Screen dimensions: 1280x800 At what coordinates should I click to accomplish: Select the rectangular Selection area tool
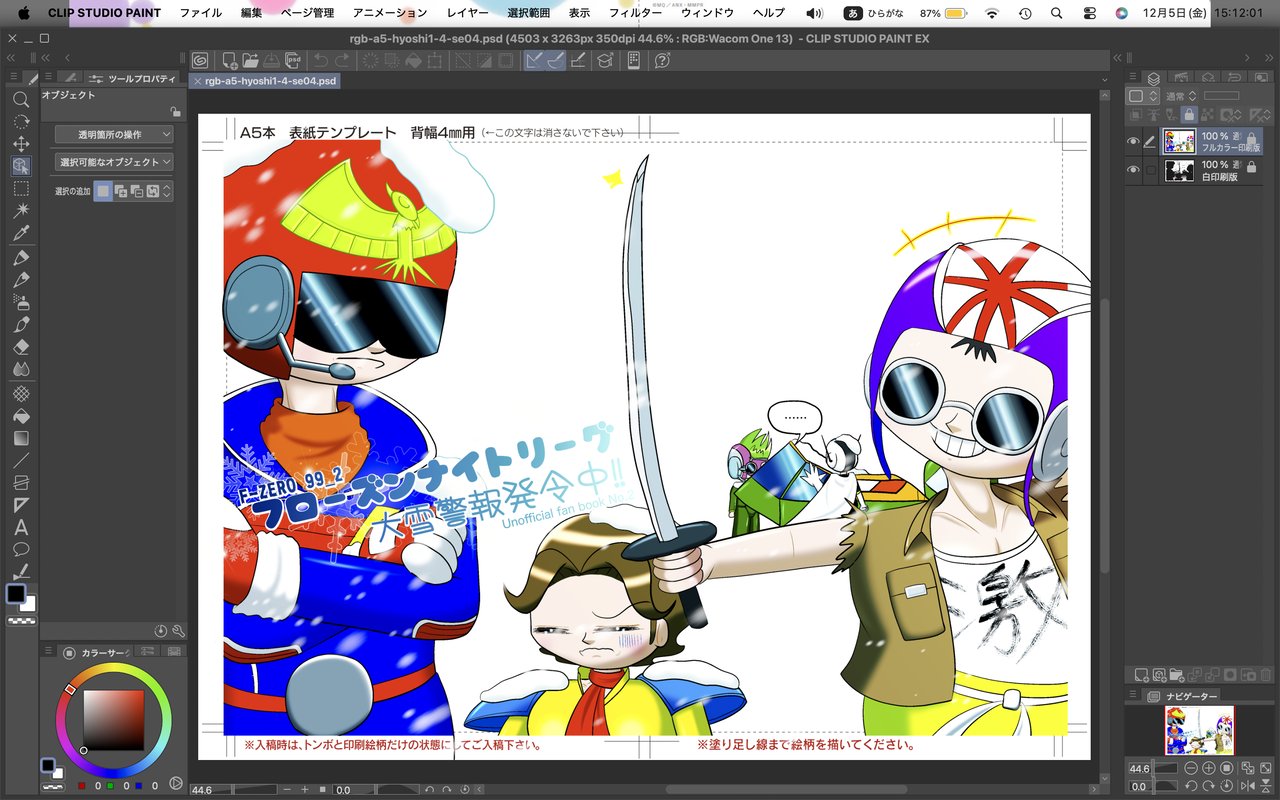(x=21, y=188)
